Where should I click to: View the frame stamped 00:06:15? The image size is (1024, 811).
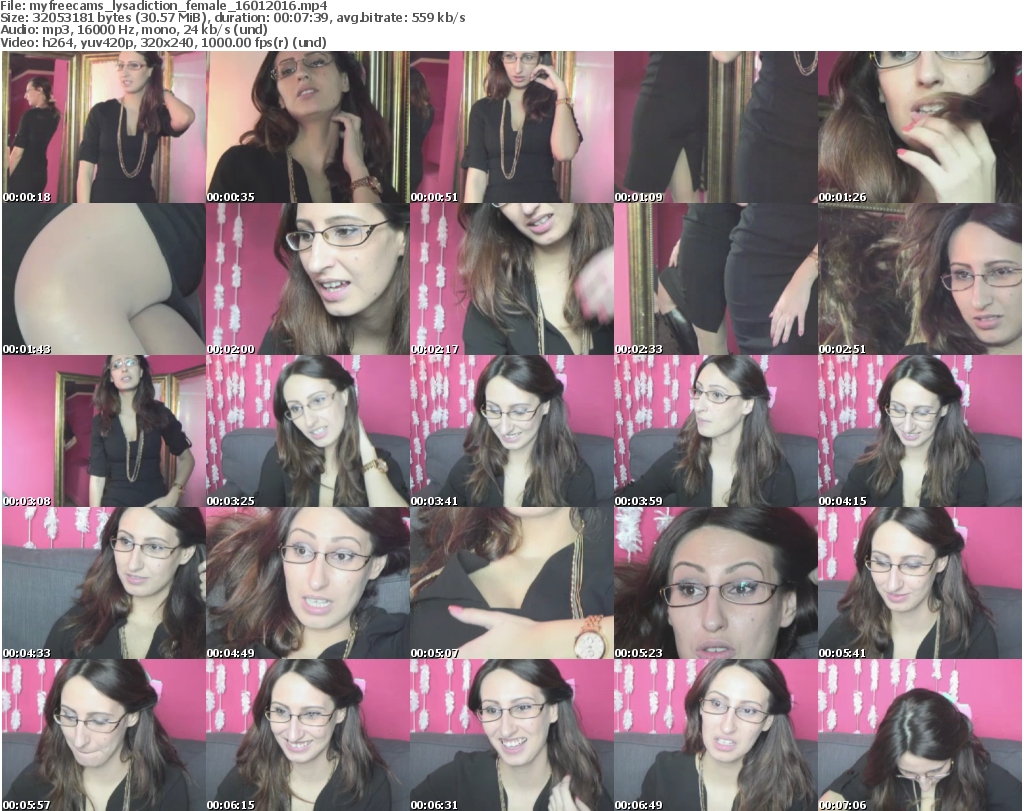pos(308,735)
